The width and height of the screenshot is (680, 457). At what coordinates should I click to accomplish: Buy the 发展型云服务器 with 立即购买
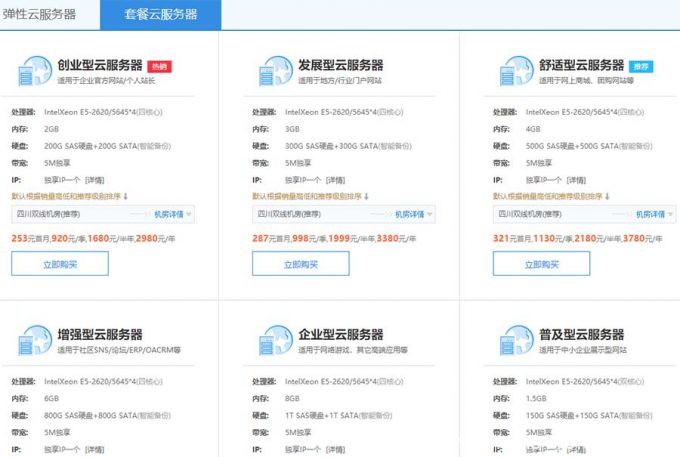300,264
